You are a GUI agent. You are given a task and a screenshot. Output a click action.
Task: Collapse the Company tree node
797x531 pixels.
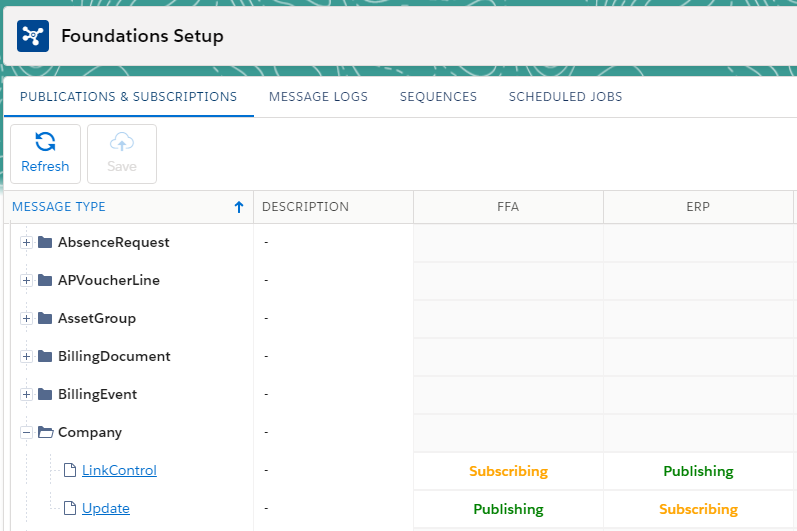tap(26, 432)
